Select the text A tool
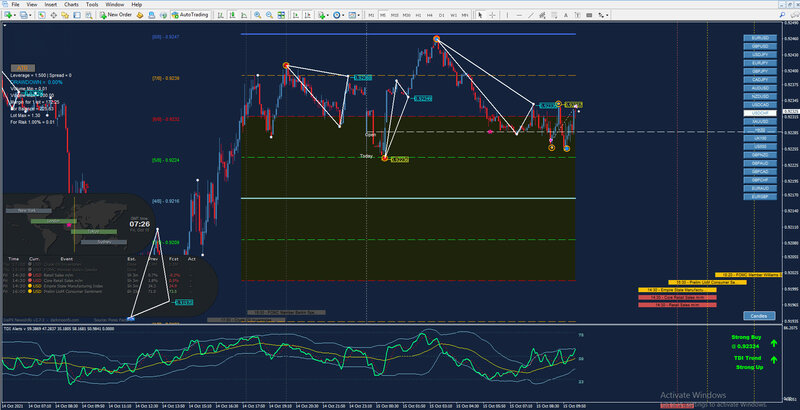The width and height of the screenshot is (800, 410). 566,15
